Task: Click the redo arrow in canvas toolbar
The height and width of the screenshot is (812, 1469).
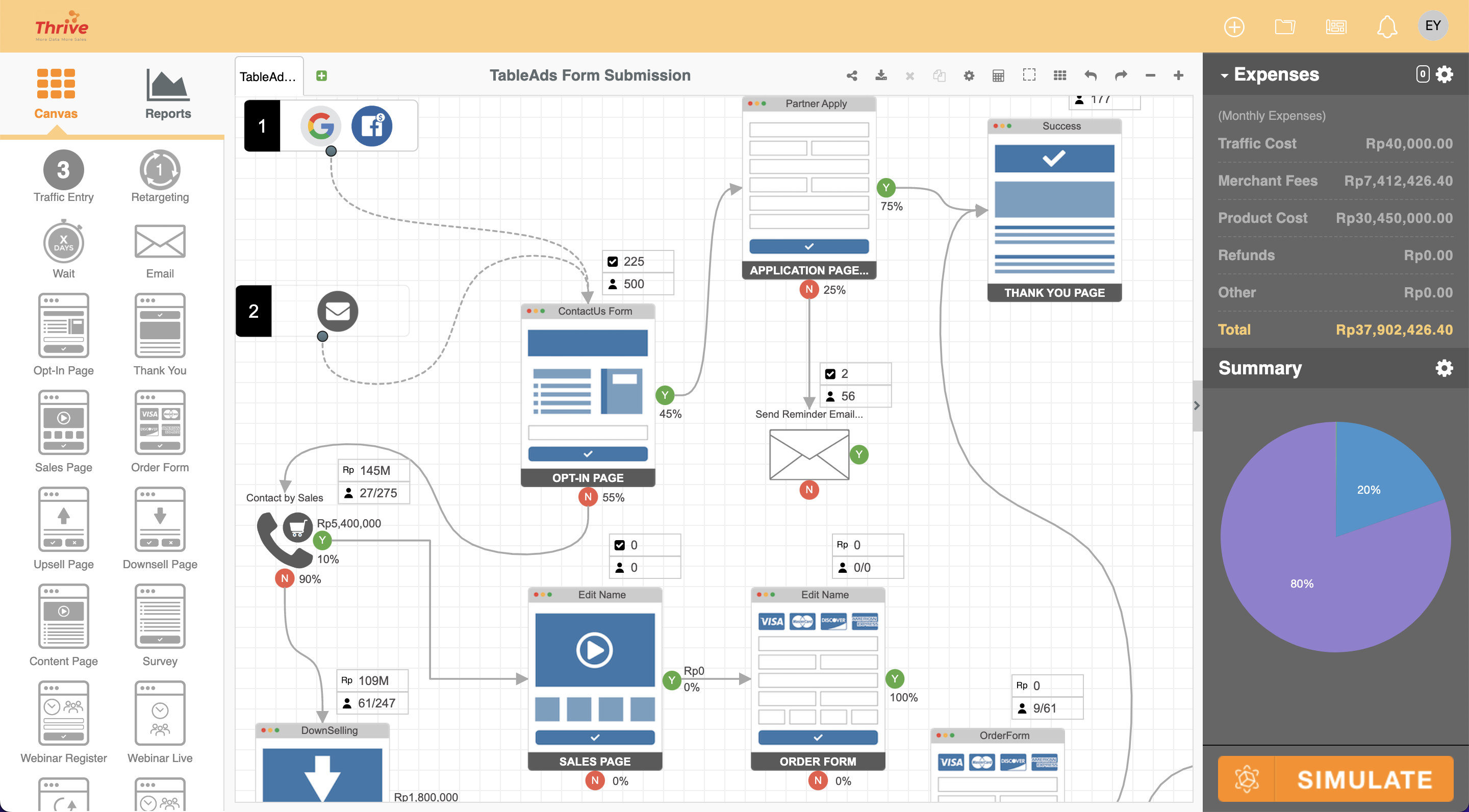Action: [1121, 75]
